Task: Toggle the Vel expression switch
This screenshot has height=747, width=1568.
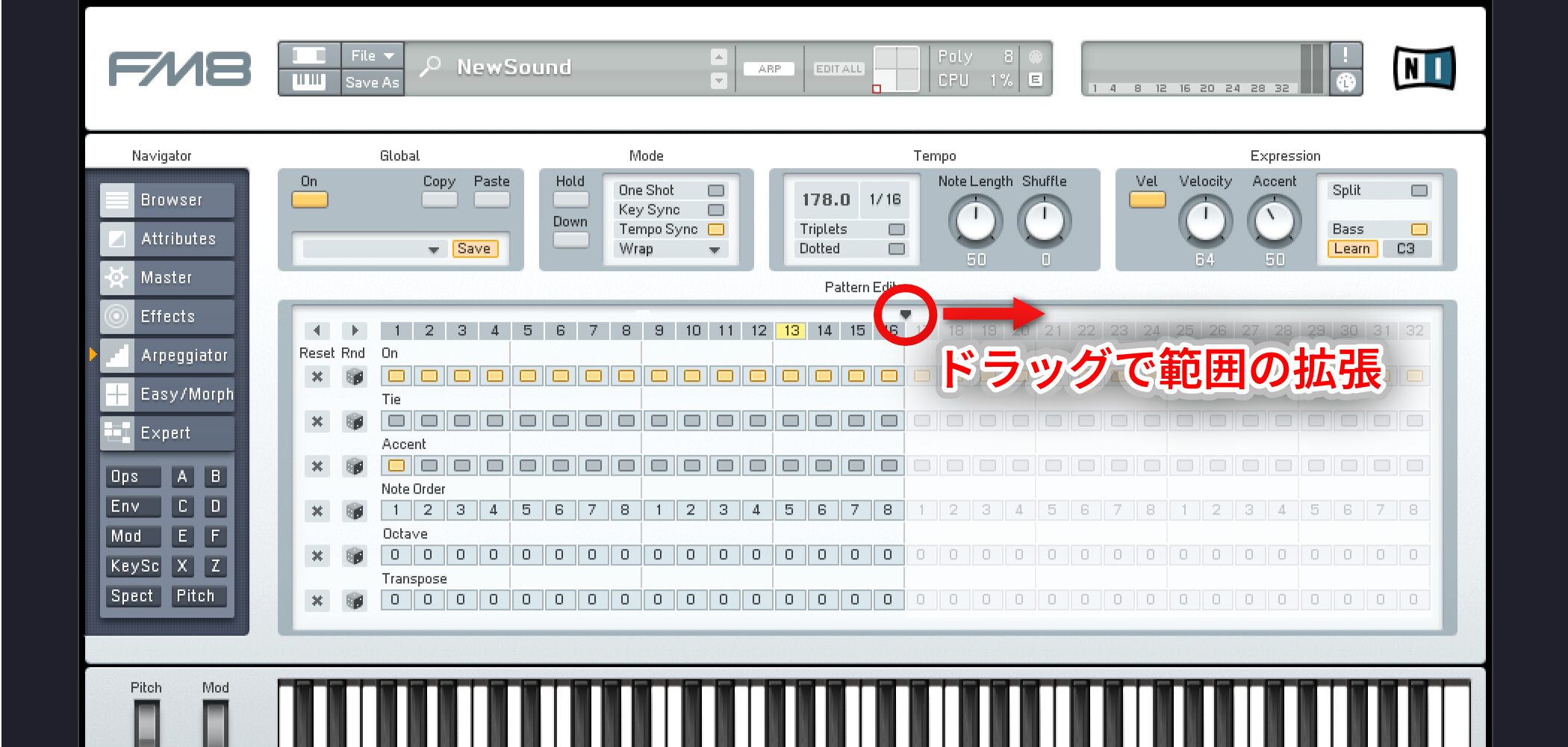Action: (x=1148, y=200)
